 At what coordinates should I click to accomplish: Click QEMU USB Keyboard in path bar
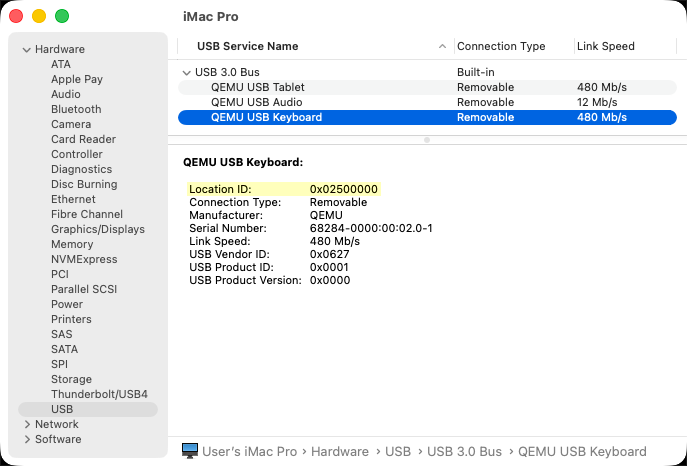[582, 452]
